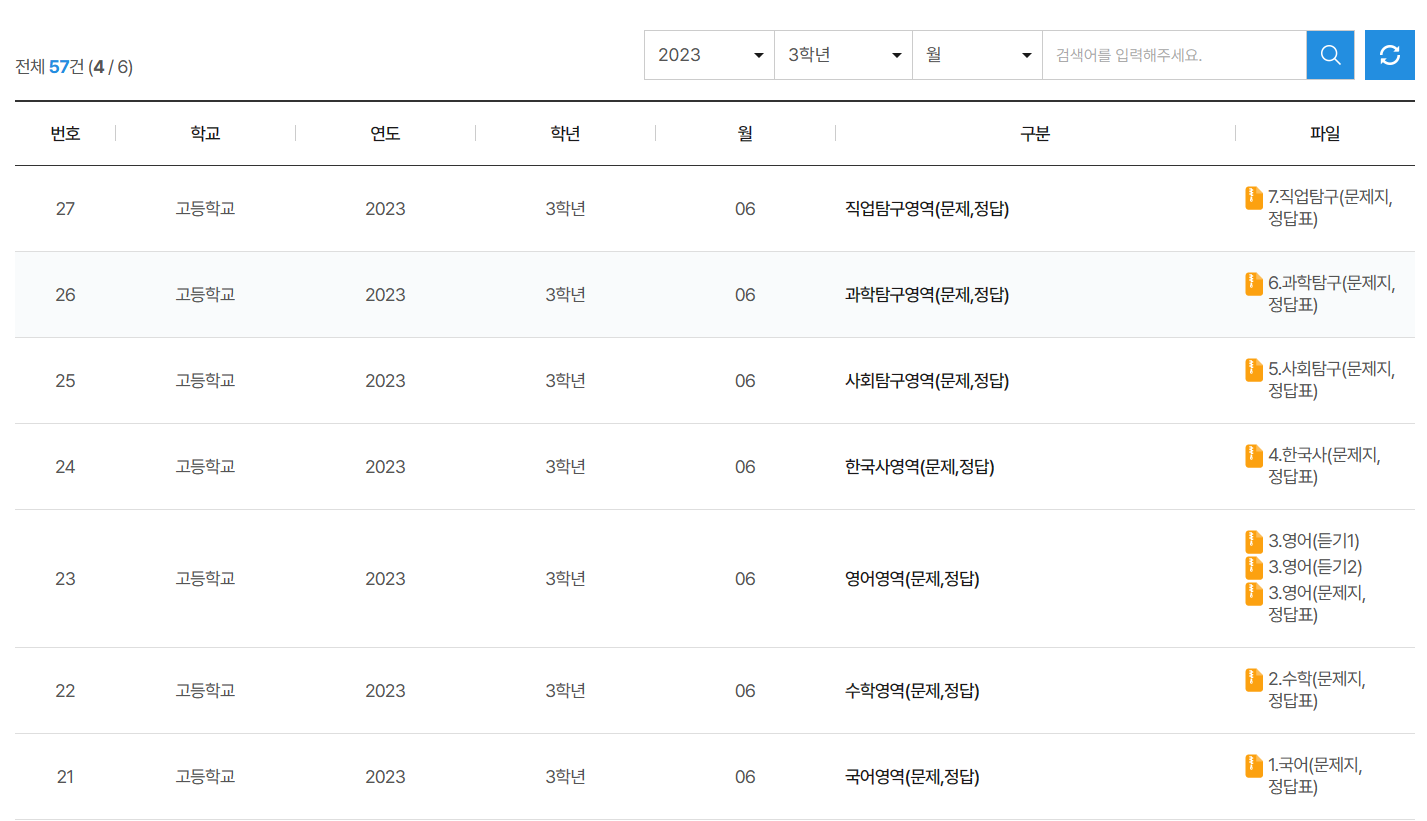Click the file icon beside 6.과학탐구
Screen dimensions: 1427x821
pyautogui.click(x=1252, y=284)
